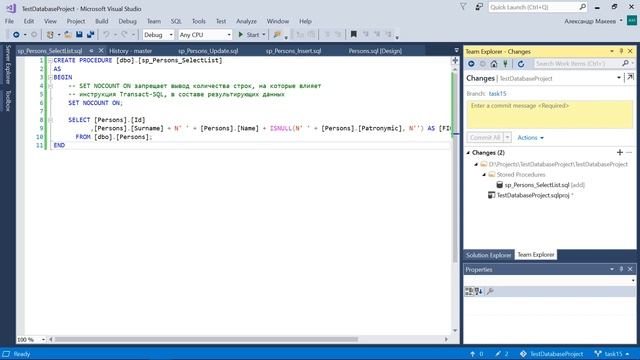
Task: Open the Analyze menu
Action: (x=247, y=21)
